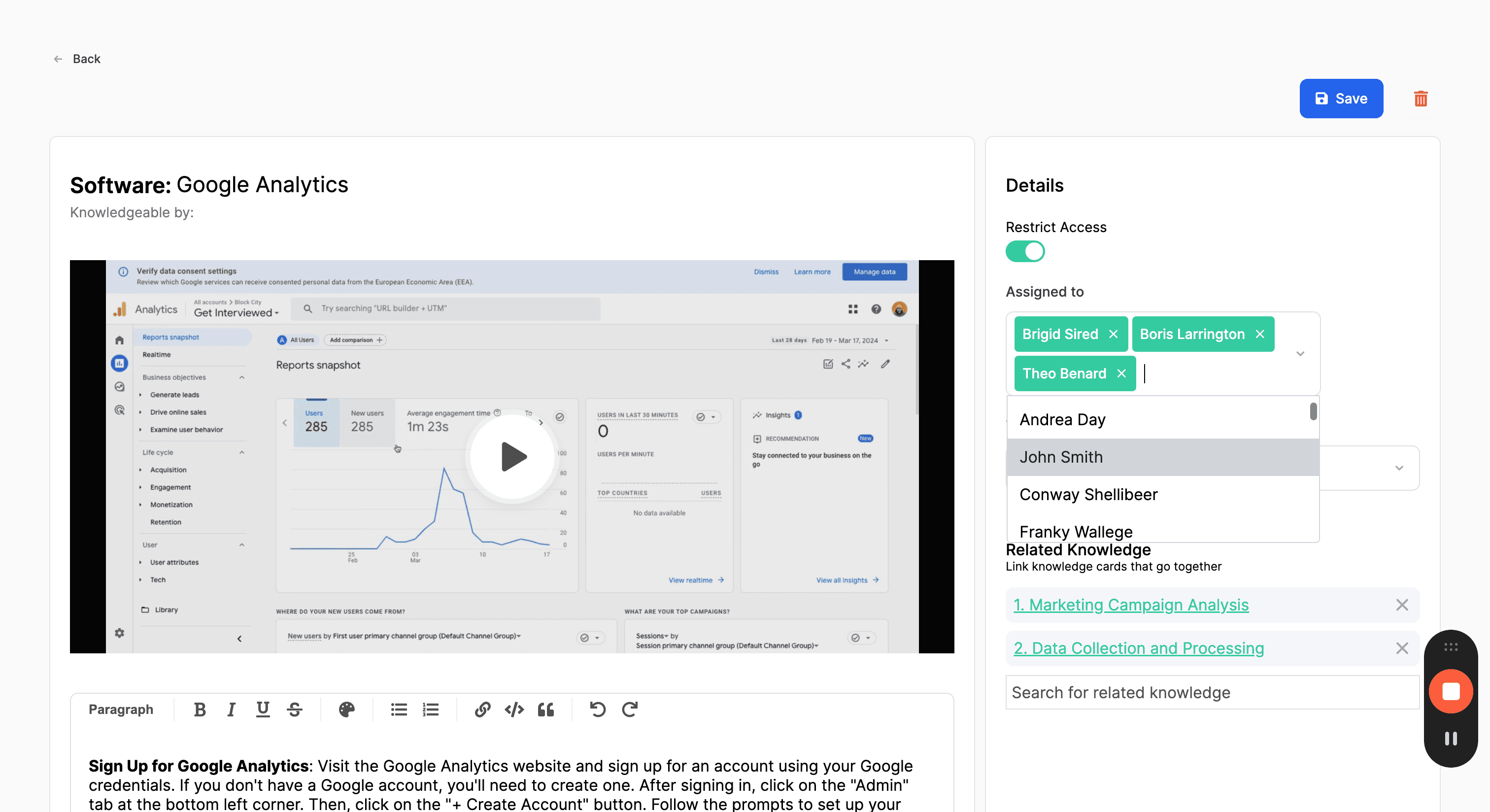Click View realtime link in video
The image size is (1490, 812).
(x=696, y=580)
